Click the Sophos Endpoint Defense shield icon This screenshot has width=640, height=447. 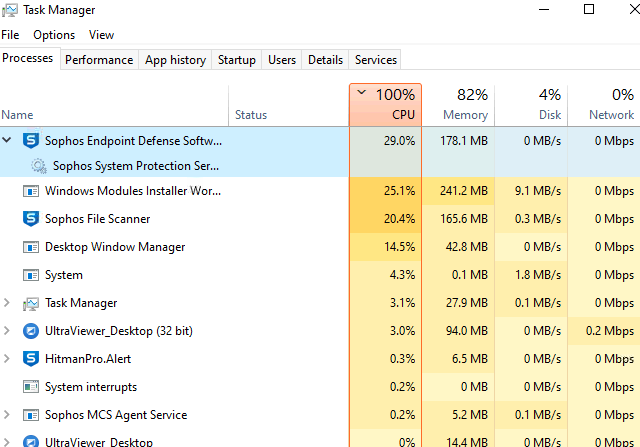(x=30, y=141)
